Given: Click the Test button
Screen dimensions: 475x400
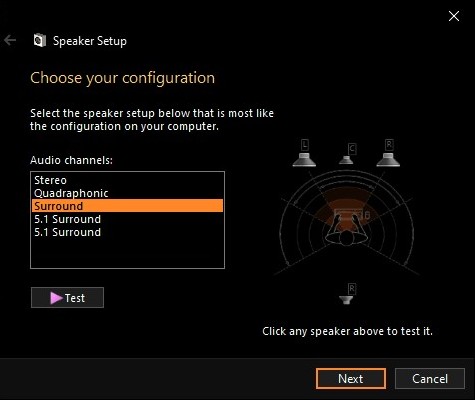Looking at the screenshot, I should click(67, 298).
